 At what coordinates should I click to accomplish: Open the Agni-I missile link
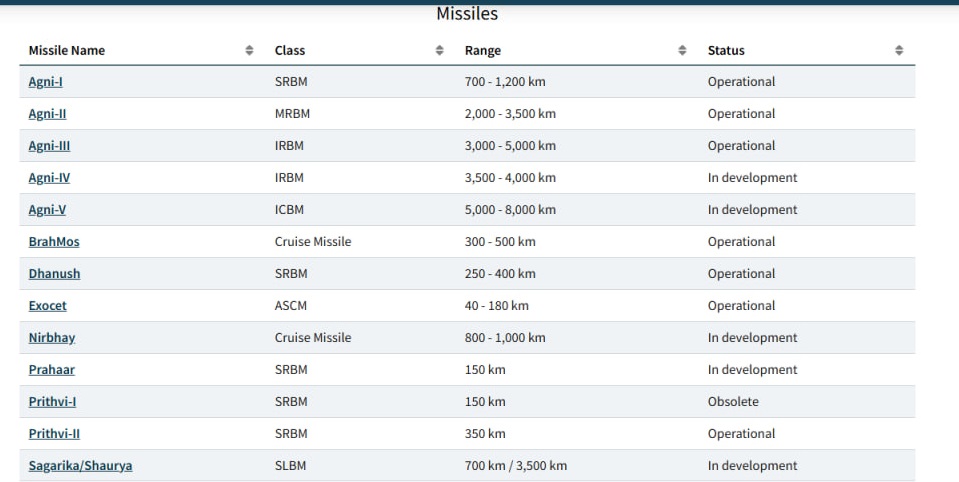46,82
